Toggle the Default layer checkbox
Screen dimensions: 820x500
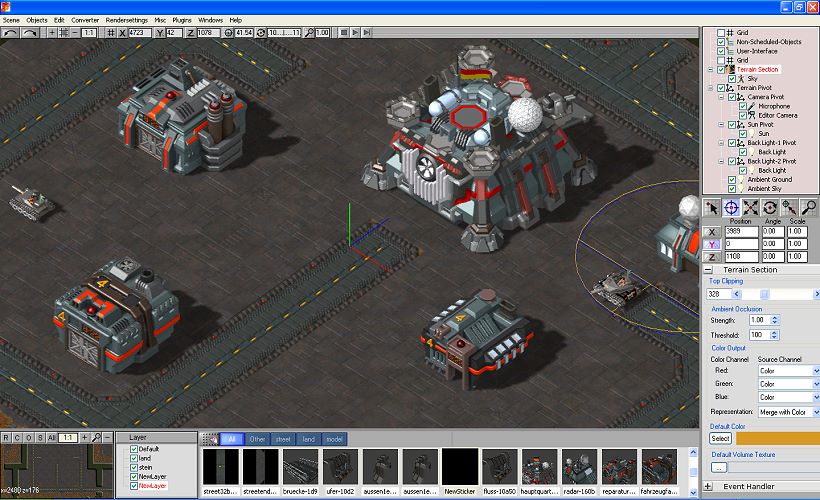point(134,449)
